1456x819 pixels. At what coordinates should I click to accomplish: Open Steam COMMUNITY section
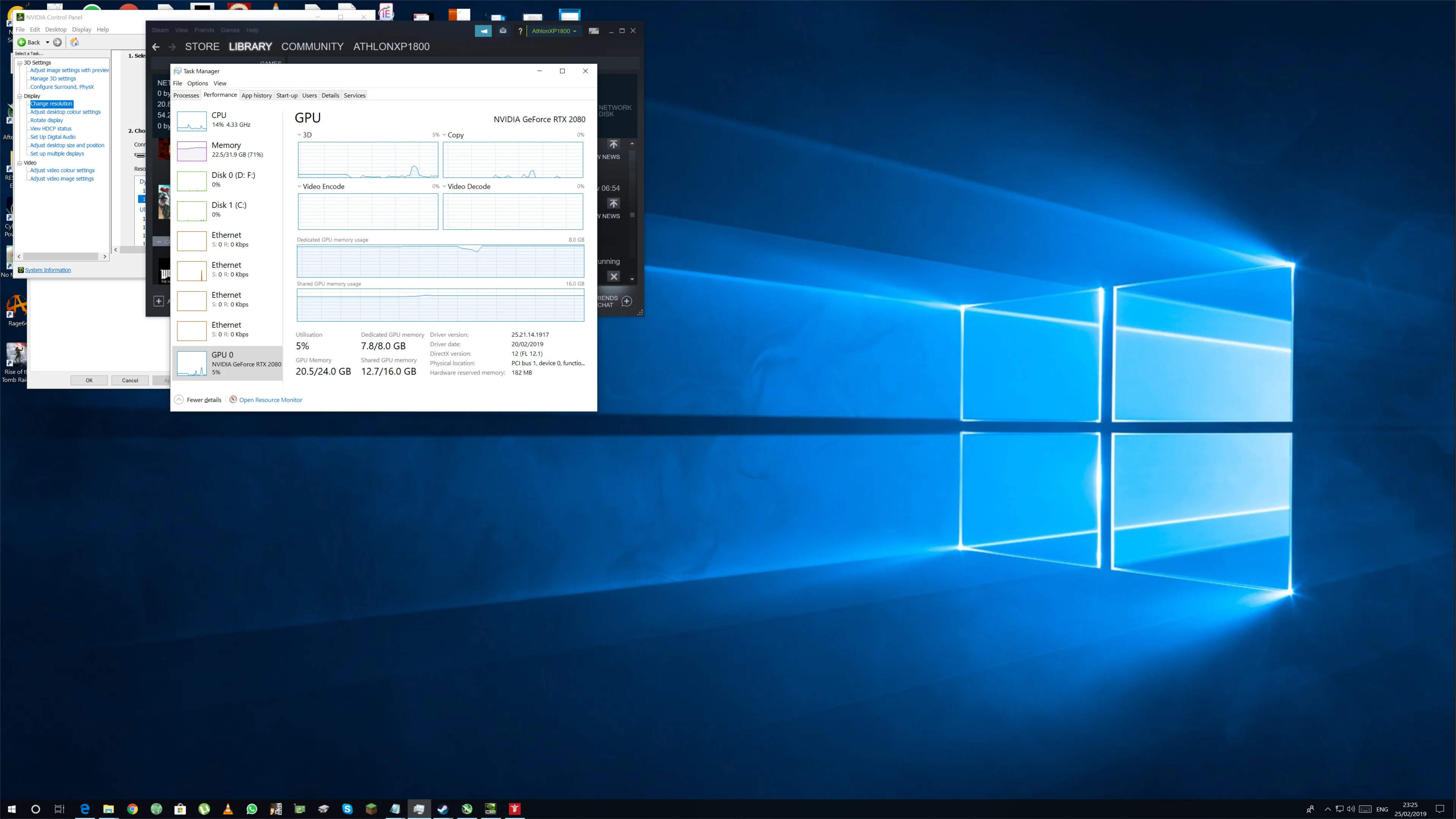[312, 47]
